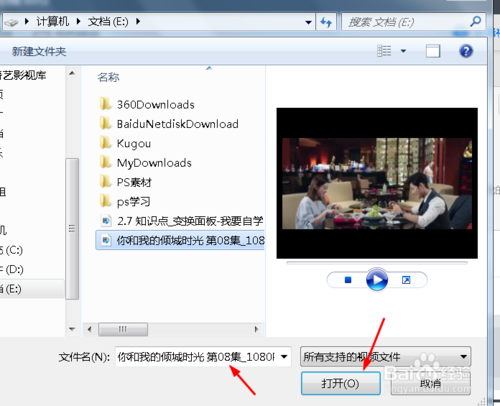Stop the preview video playback
500x406 pixels.
[348, 280]
